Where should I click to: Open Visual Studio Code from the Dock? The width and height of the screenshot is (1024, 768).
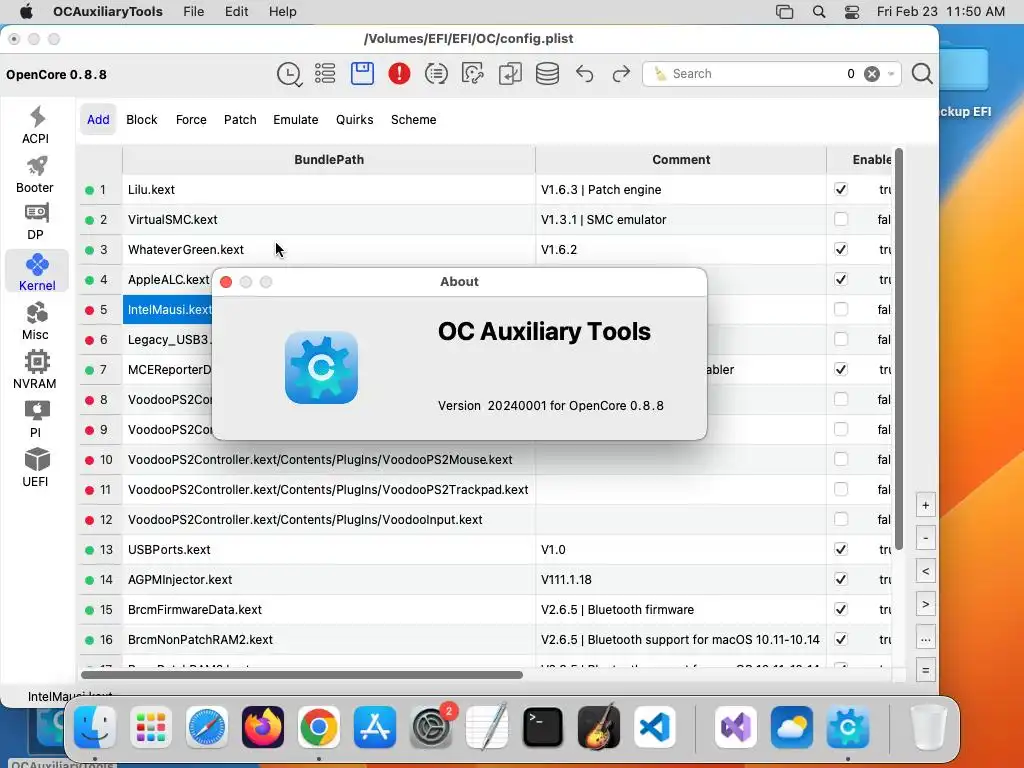coord(655,727)
